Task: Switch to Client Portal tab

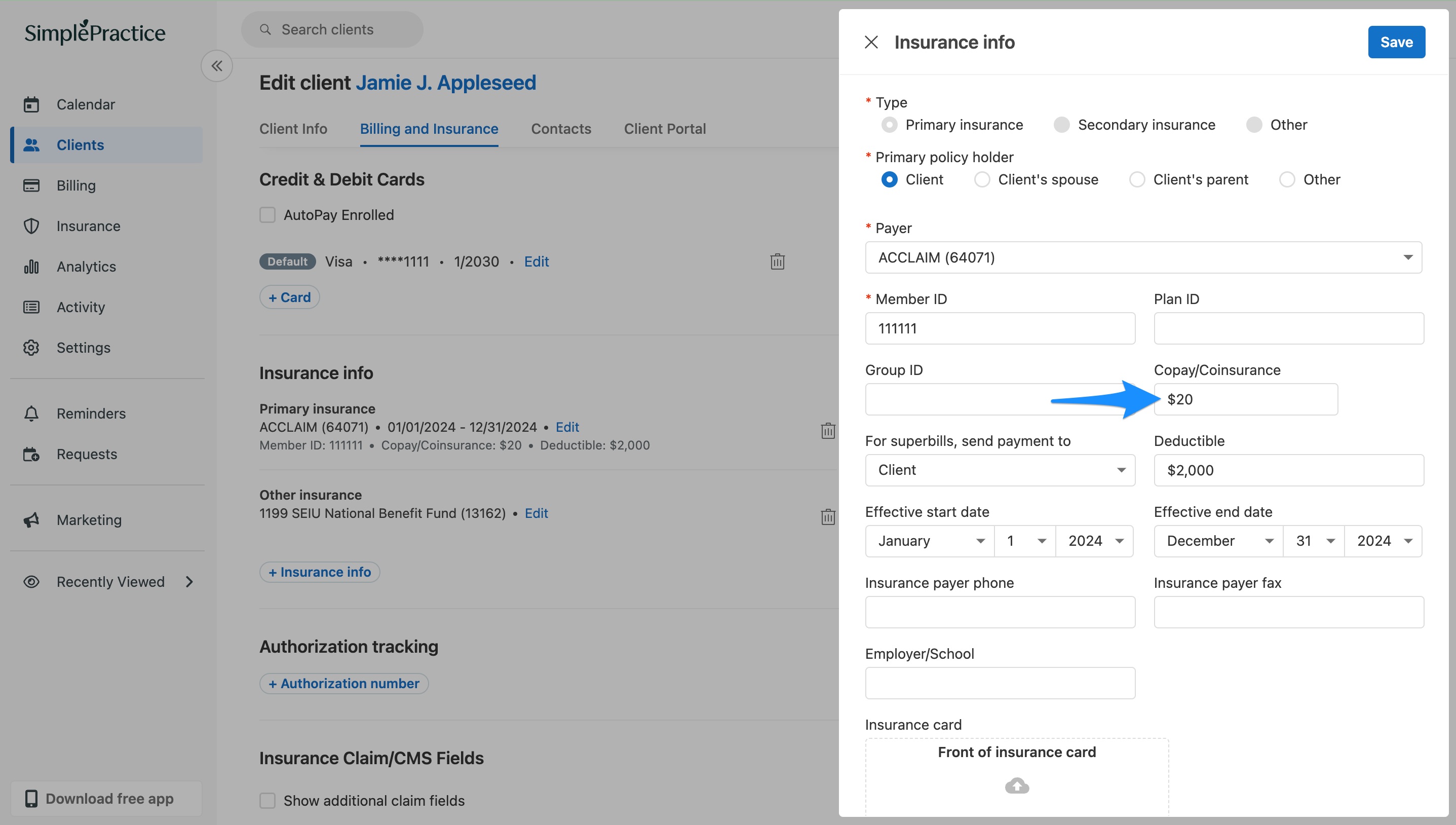Action: point(665,129)
